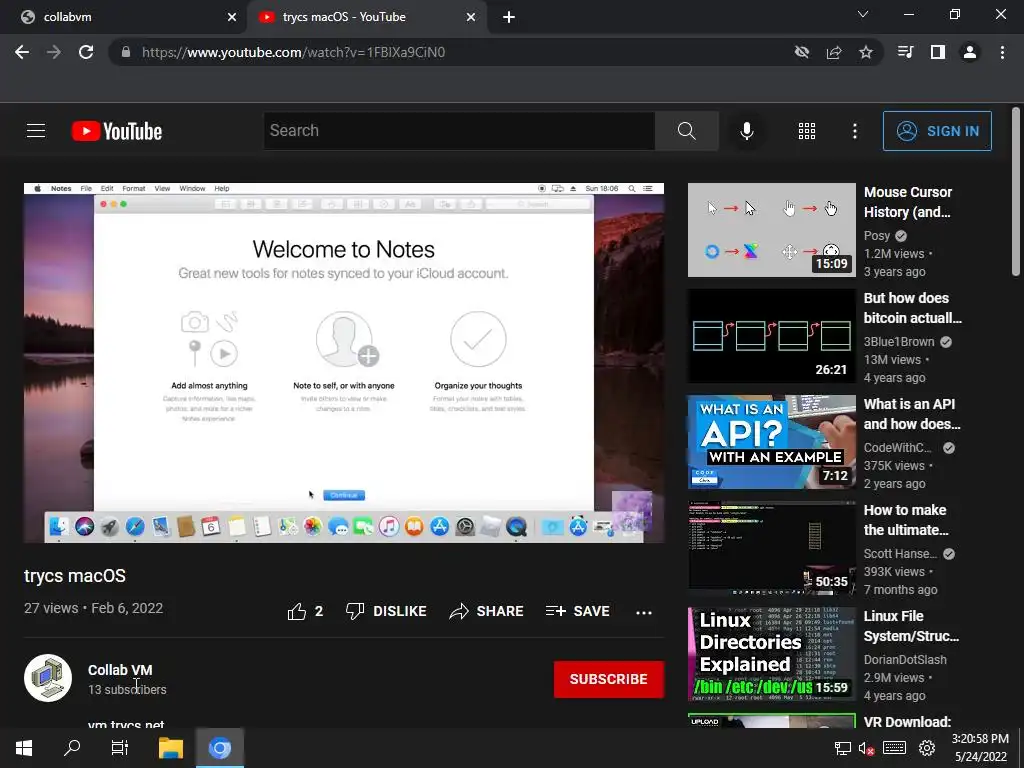The width and height of the screenshot is (1024, 768).
Task: Focus the YouTube search box
Action: click(x=459, y=131)
